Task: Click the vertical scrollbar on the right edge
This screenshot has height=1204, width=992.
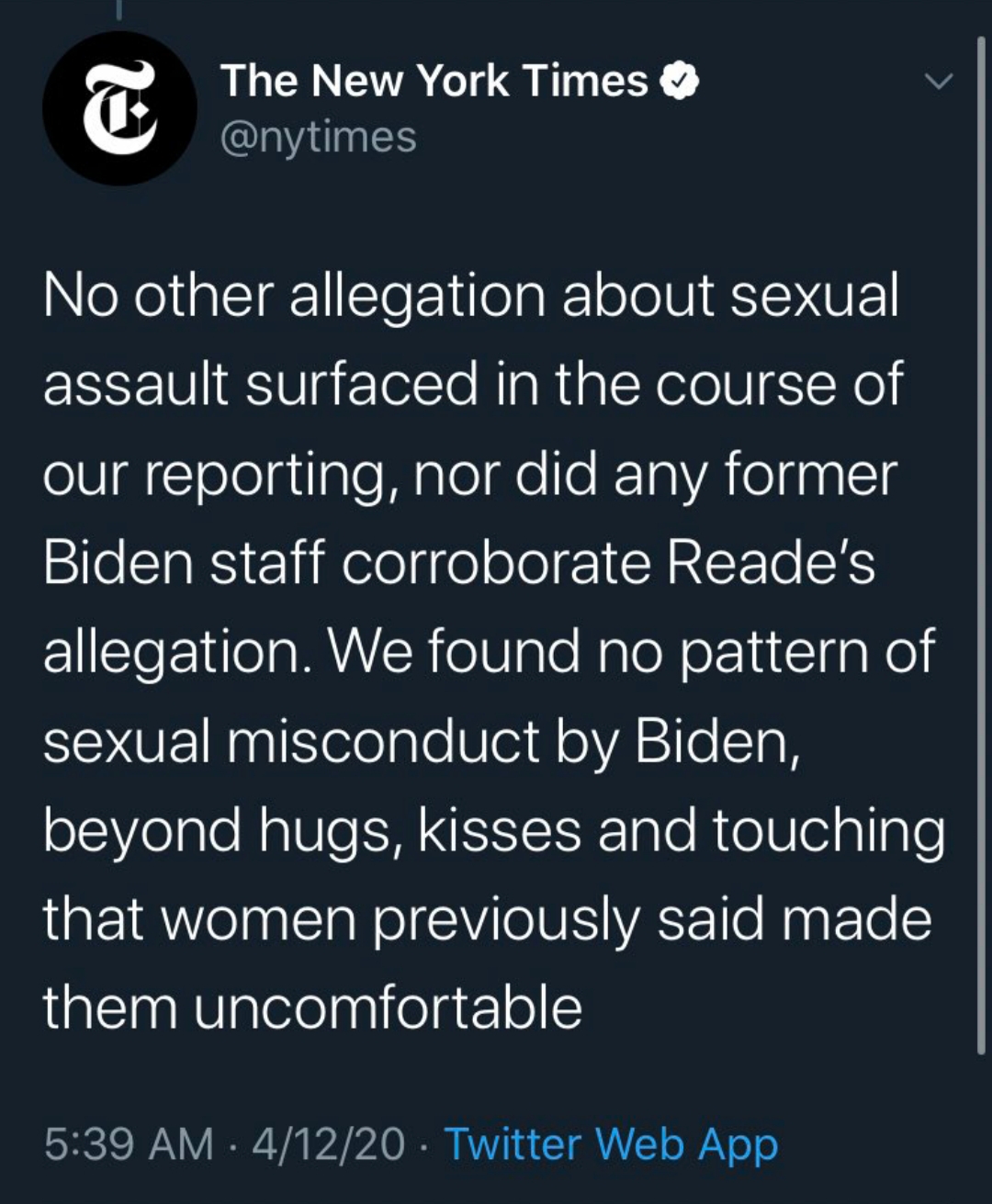Action: (981, 551)
